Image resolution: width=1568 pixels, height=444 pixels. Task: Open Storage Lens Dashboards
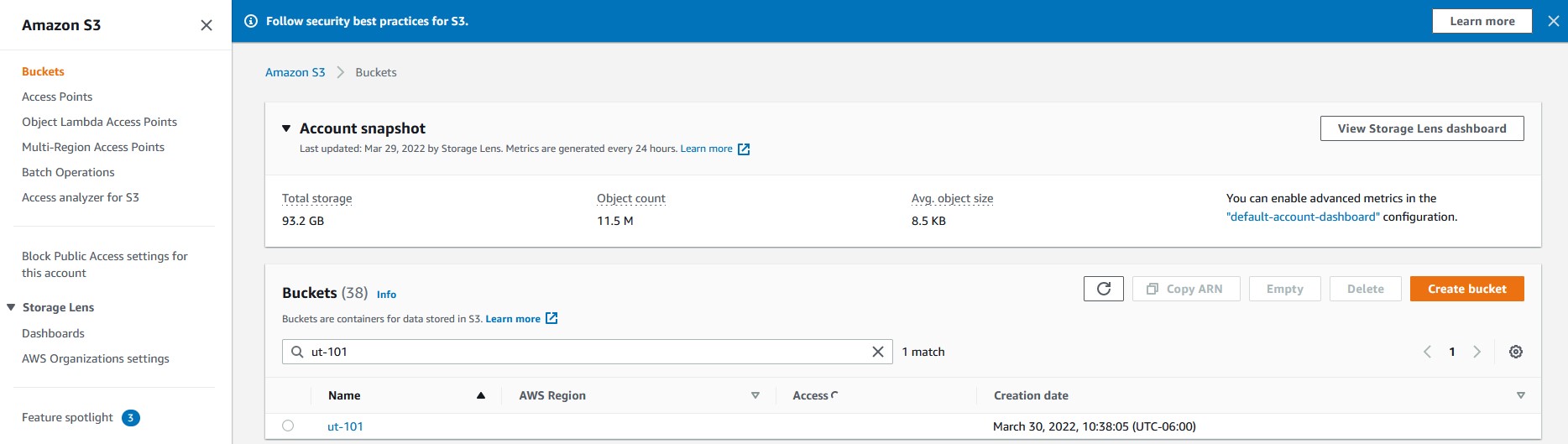53,333
